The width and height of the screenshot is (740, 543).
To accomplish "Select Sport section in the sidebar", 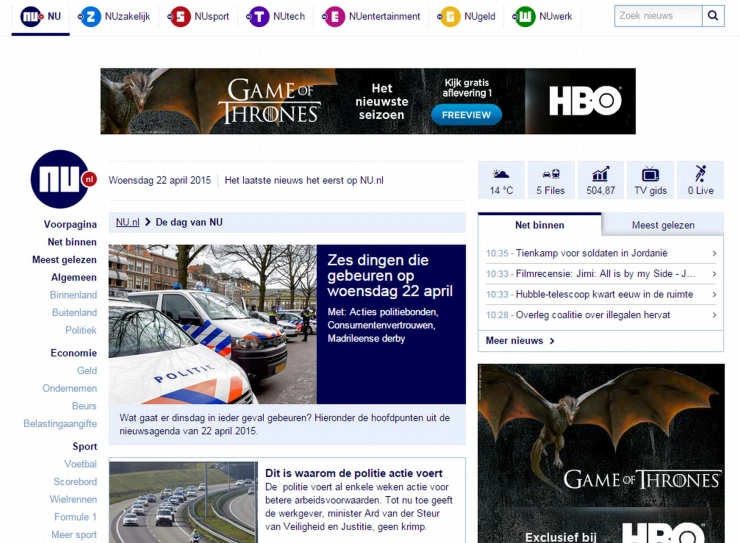I will 84,446.
